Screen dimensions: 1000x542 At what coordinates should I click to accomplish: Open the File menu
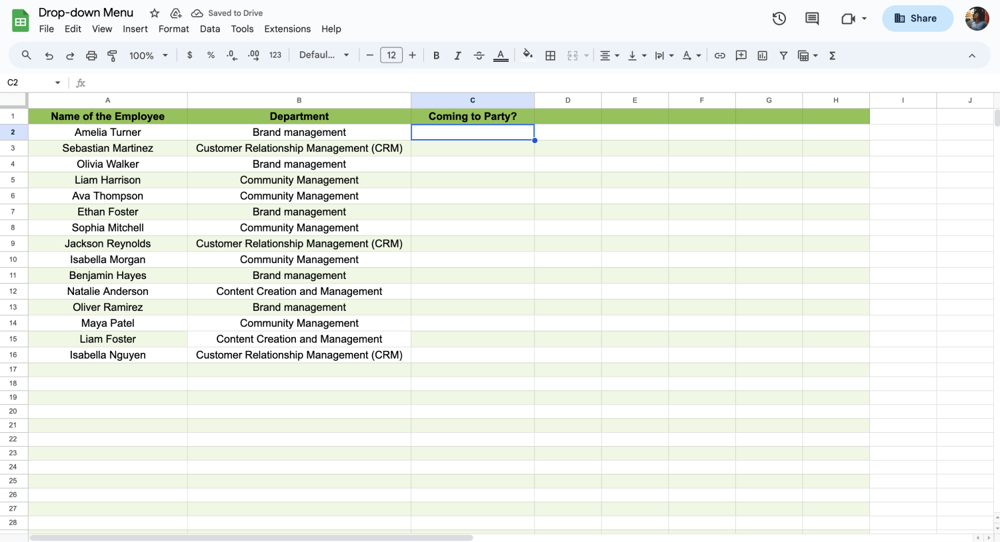[46, 29]
